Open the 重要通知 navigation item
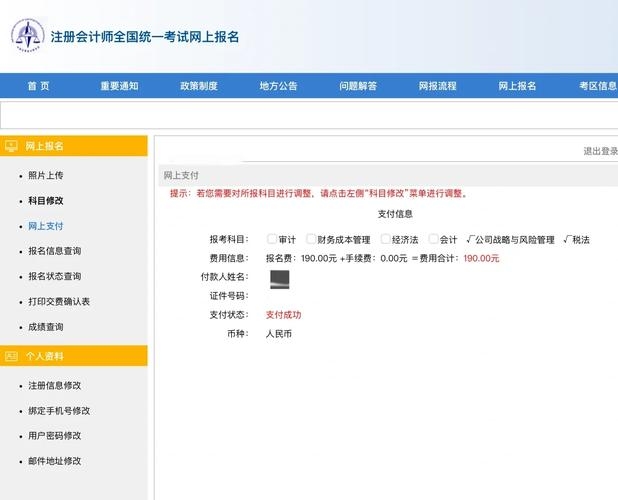 119,86
